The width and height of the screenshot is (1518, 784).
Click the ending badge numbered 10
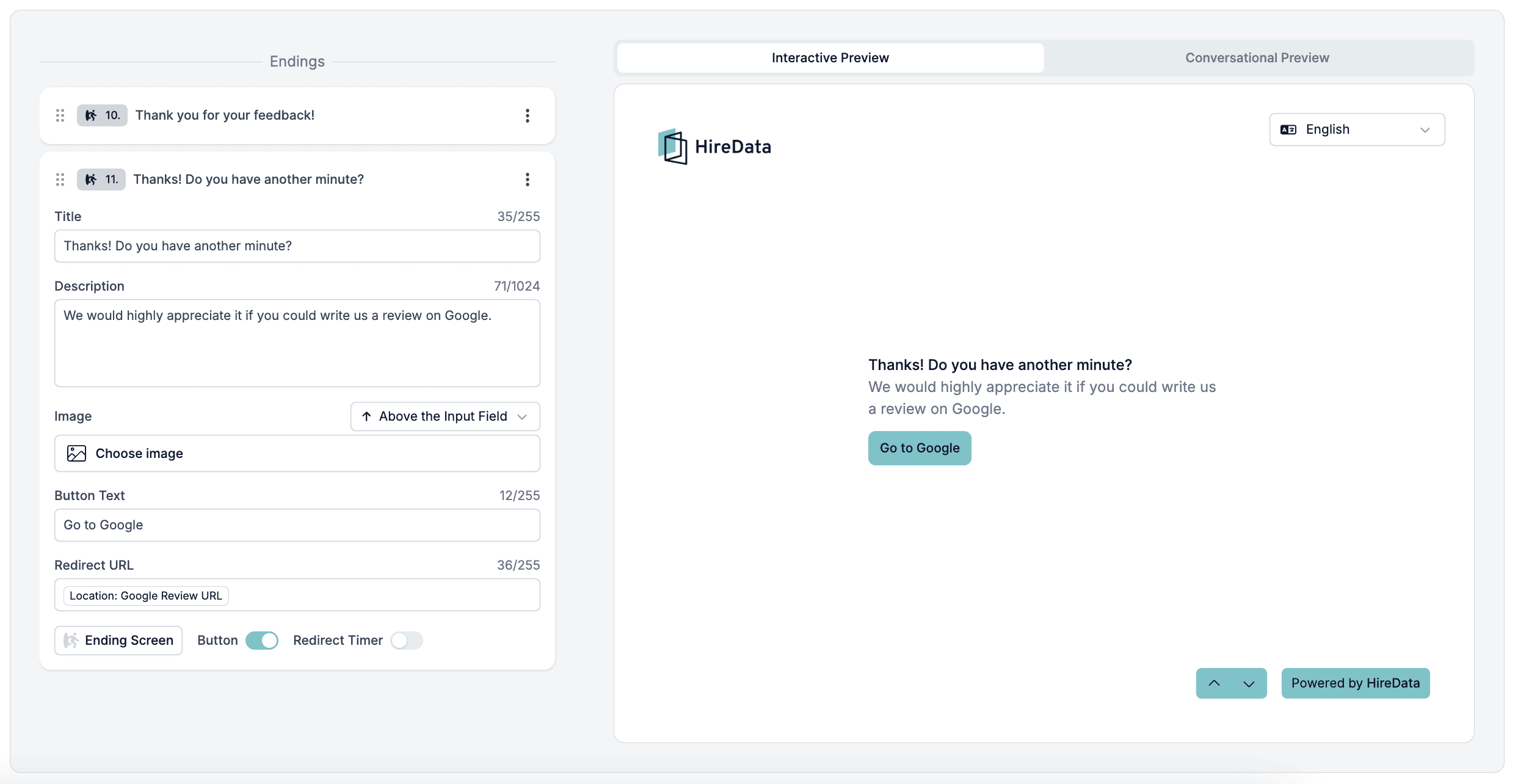tap(102, 115)
